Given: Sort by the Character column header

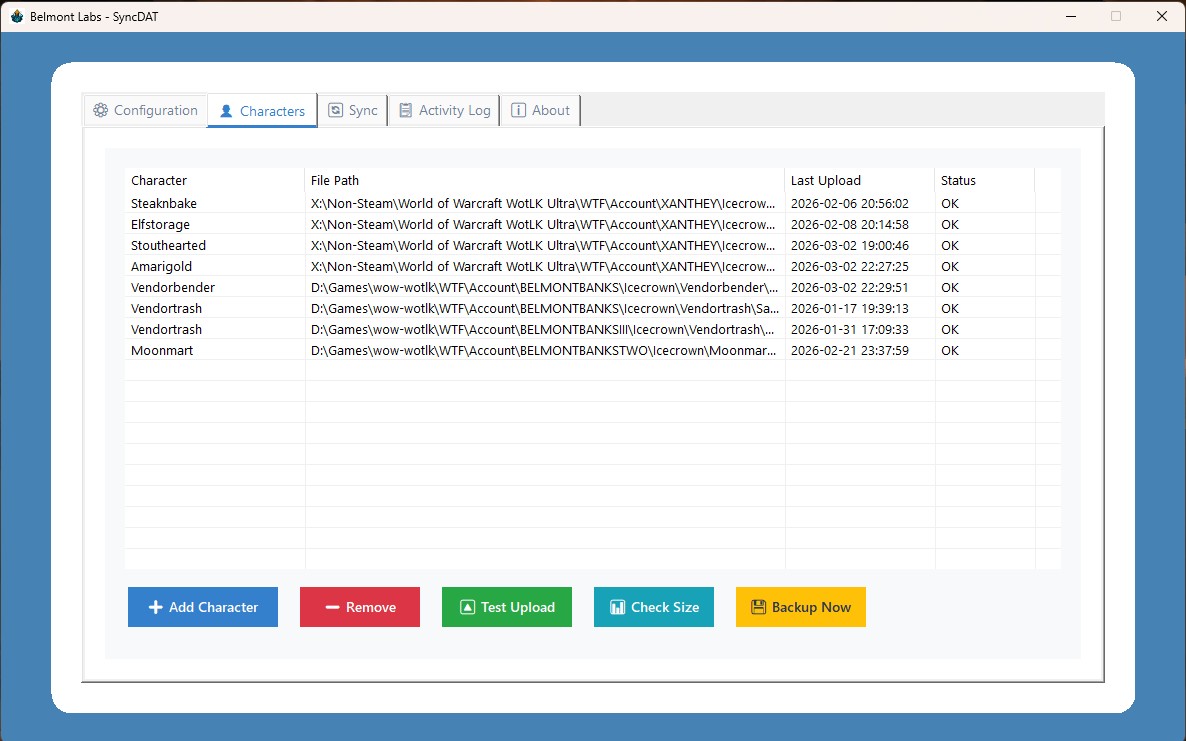Looking at the screenshot, I should pos(159,181).
